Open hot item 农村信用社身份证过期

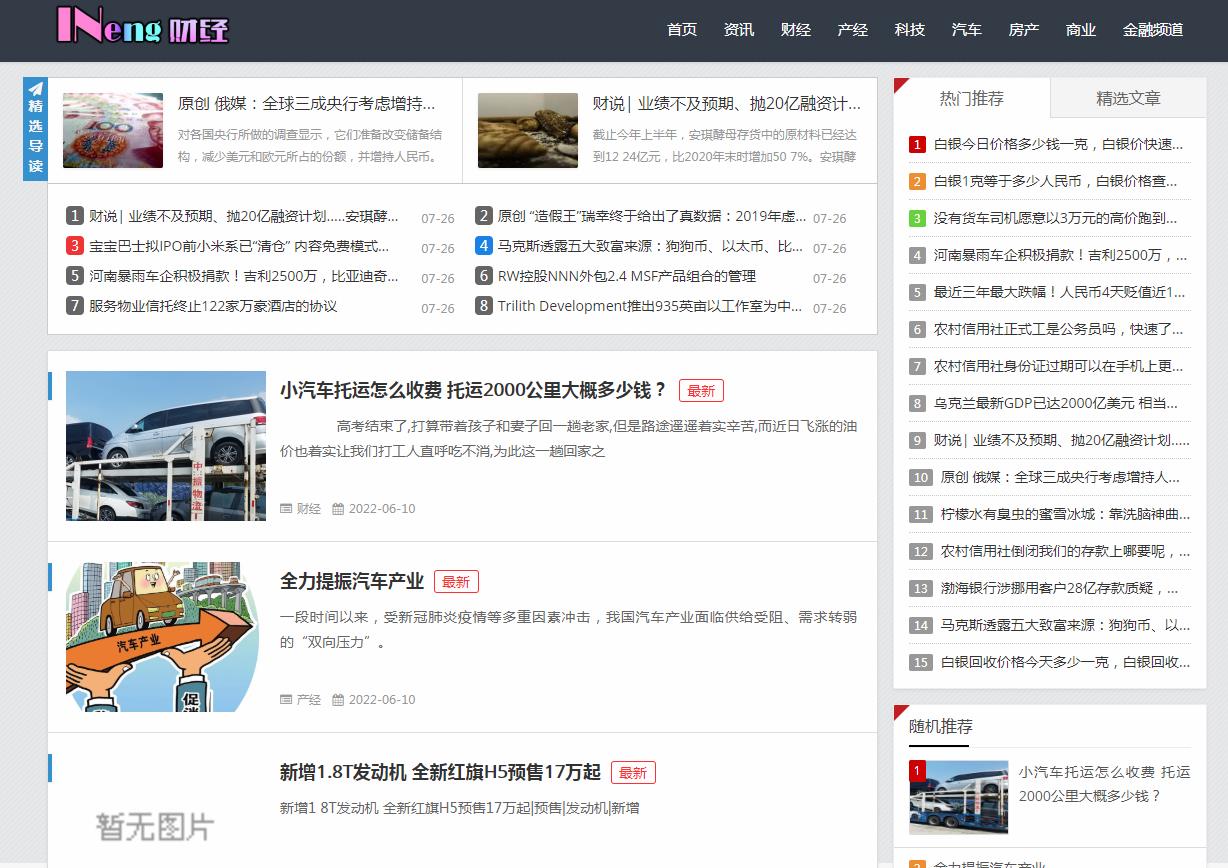click(x=1059, y=366)
